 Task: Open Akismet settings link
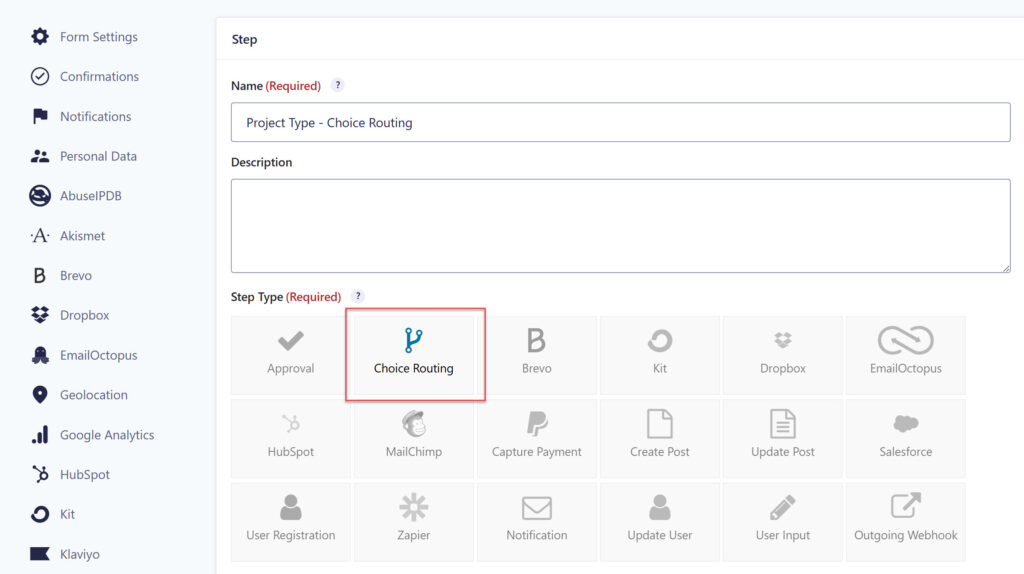pyautogui.click(x=82, y=236)
